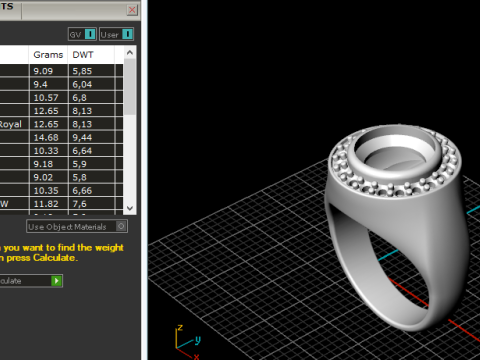Image resolution: width=480 pixels, height=360 pixels.
Task: Click the 3D ring model in viewport
Action: pos(397,227)
